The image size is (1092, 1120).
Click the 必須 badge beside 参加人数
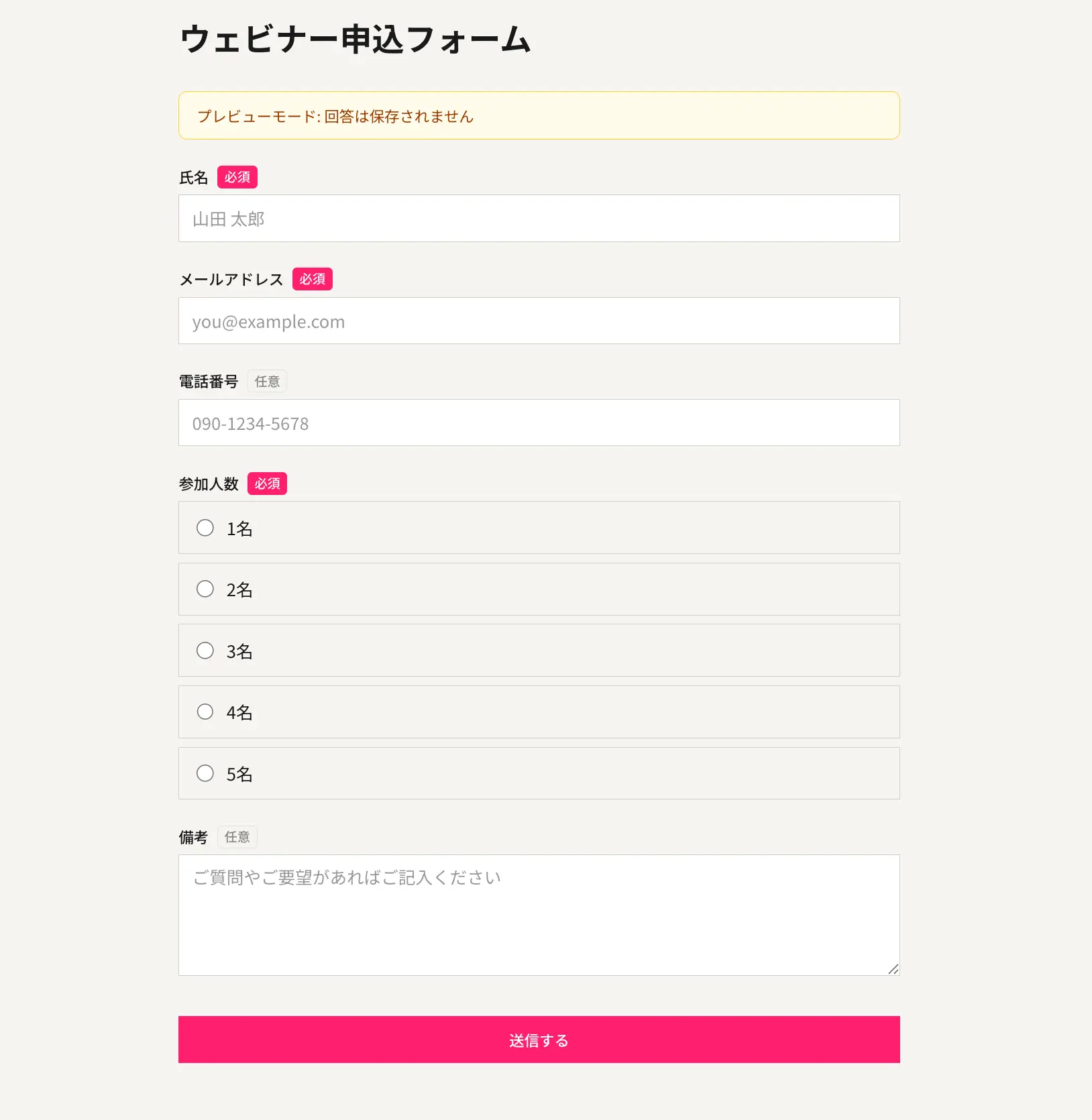tap(267, 484)
